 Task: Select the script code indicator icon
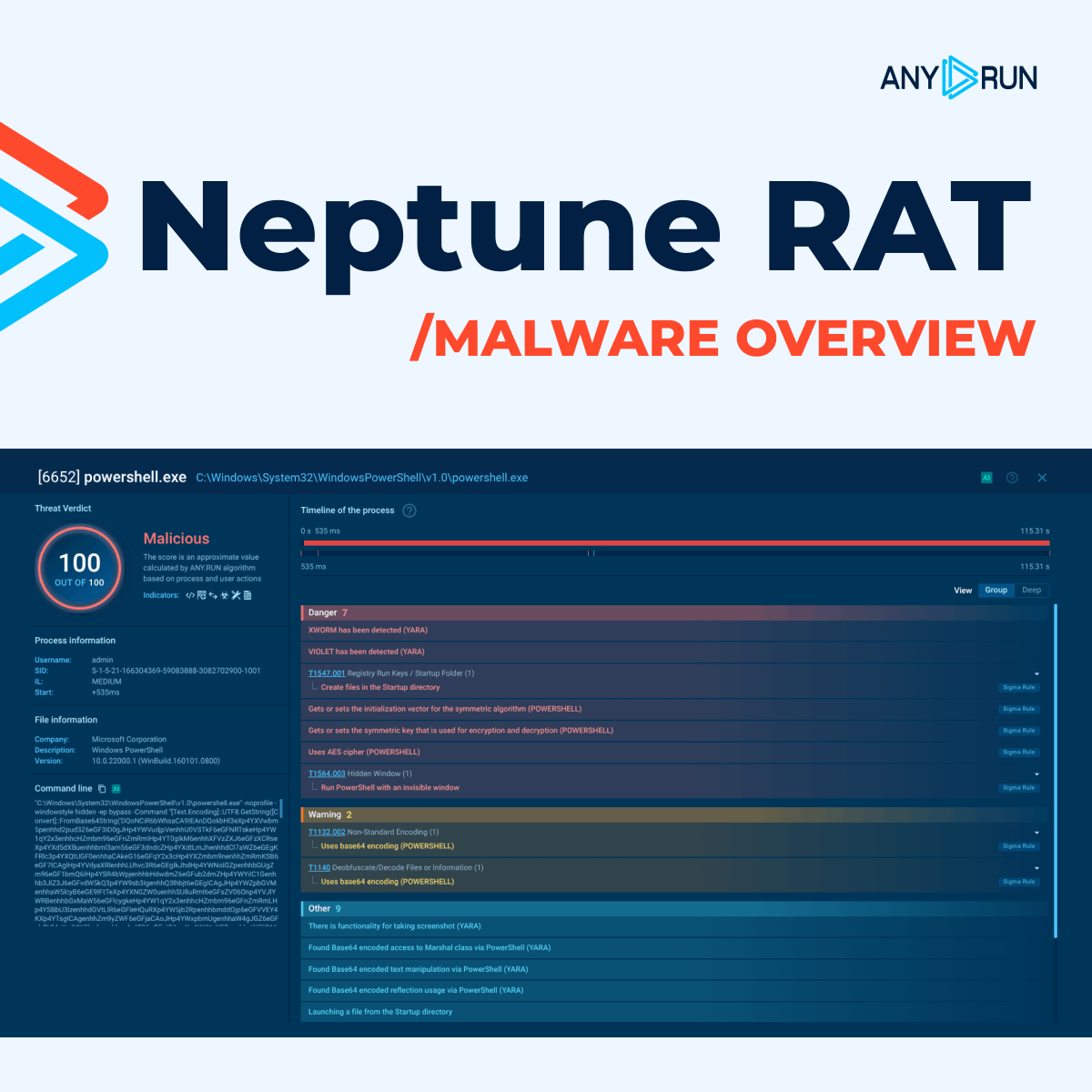pyautogui.click(x=190, y=595)
